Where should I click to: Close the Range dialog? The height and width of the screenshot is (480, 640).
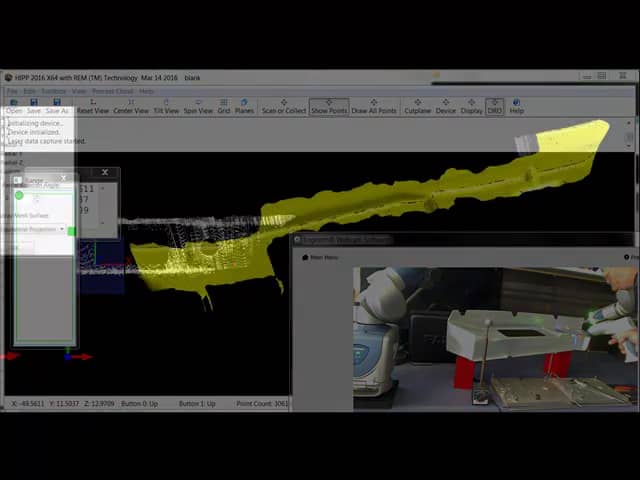tap(63, 179)
